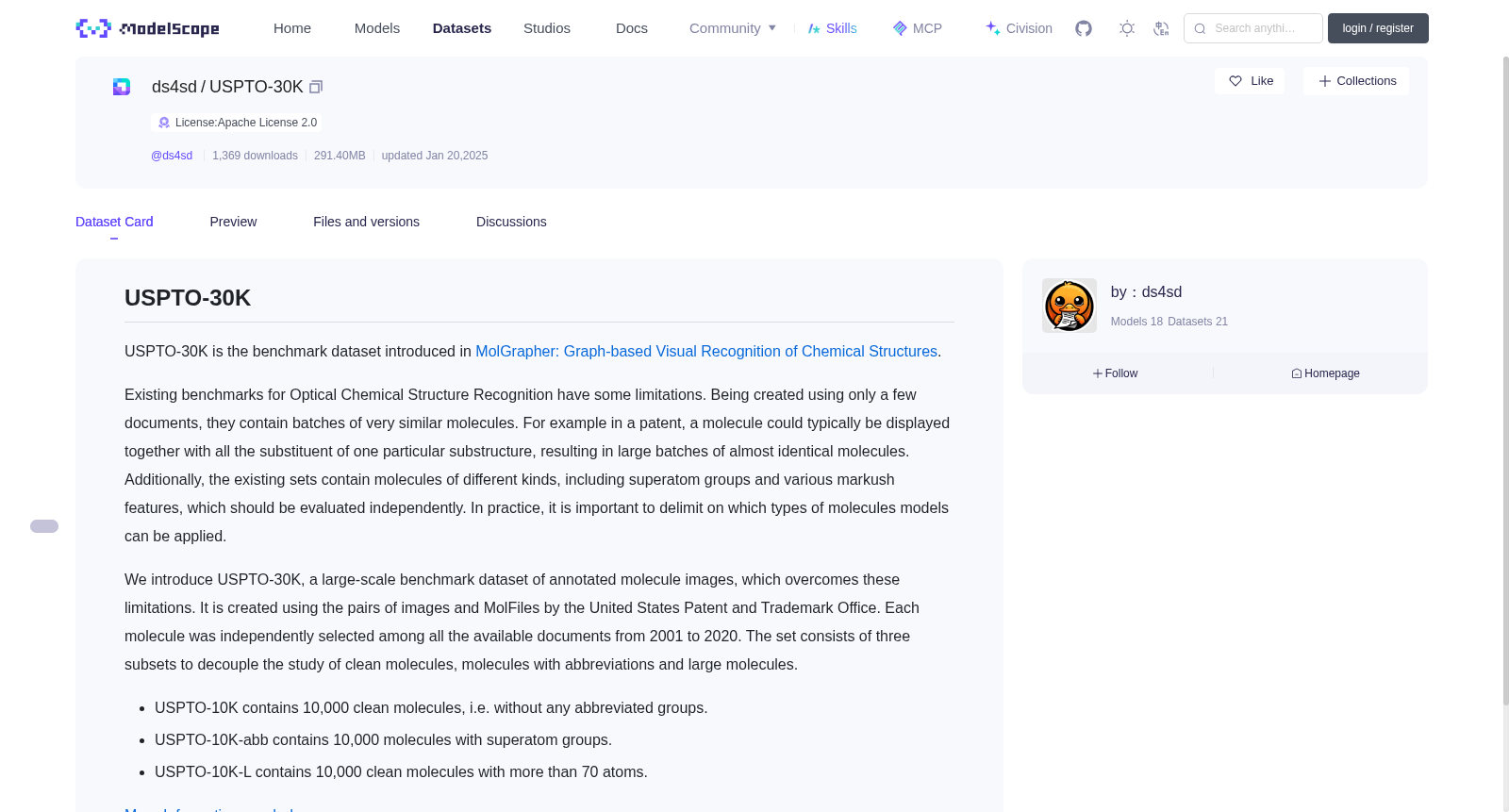Click the '1,369 downloads' text

[255, 156]
